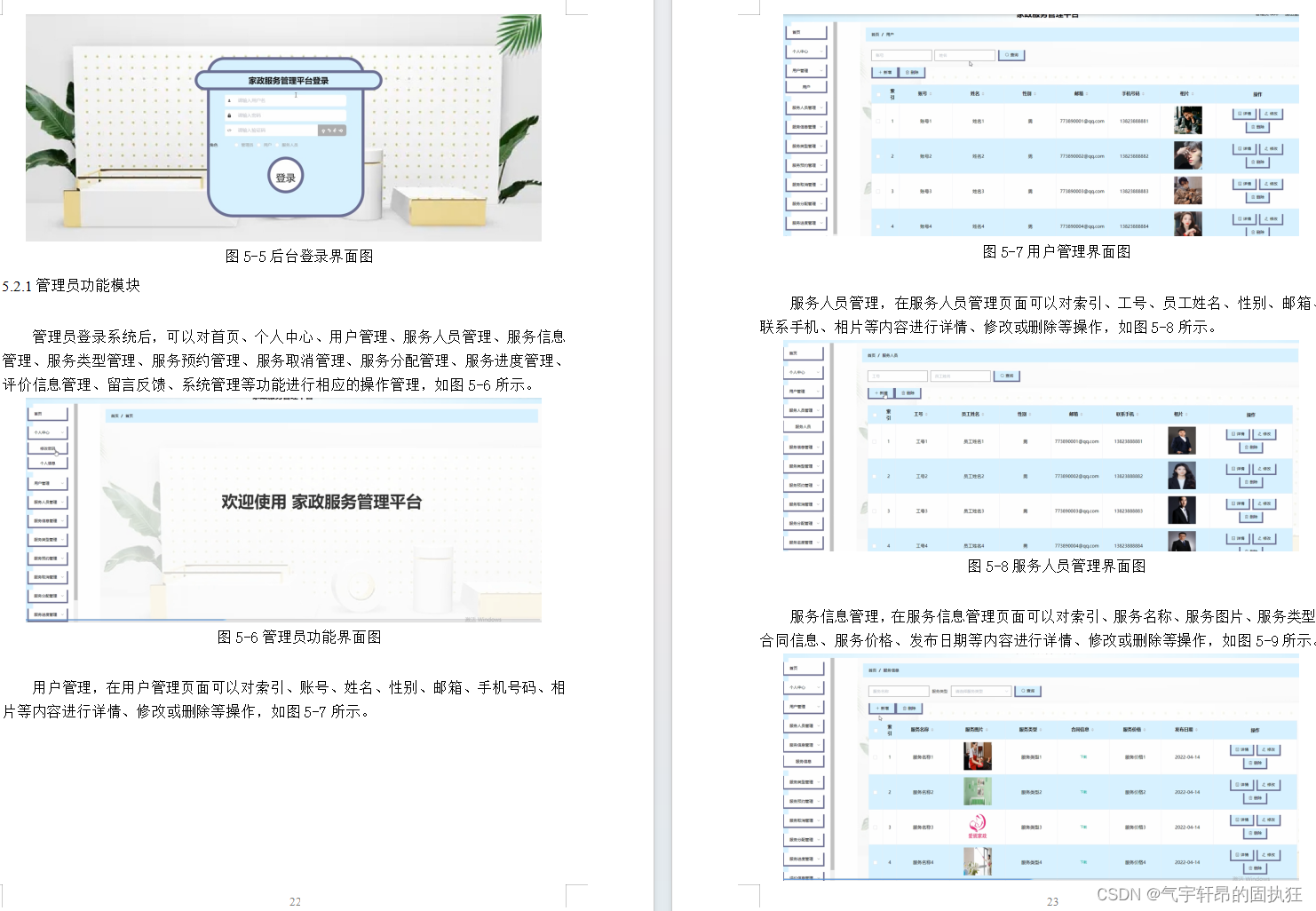This screenshot has width=1316, height=911.
Task: Click the 新增 button in figure 5-7
Action: click(x=884, y=73)
